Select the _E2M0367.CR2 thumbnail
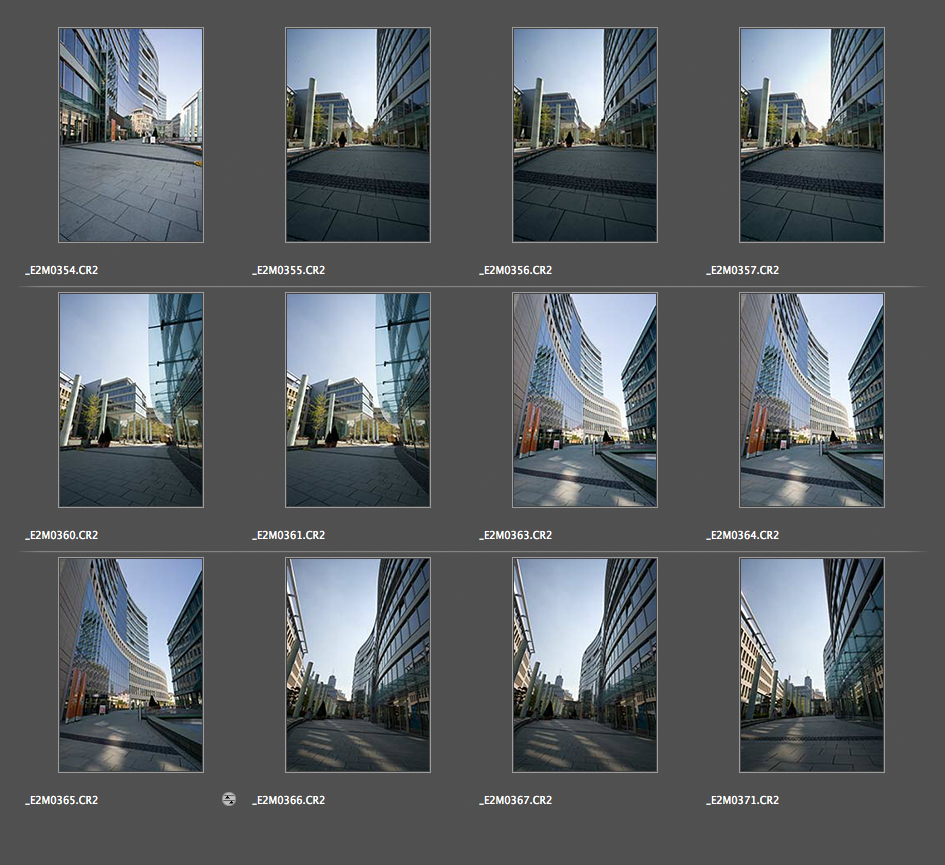 585,665
